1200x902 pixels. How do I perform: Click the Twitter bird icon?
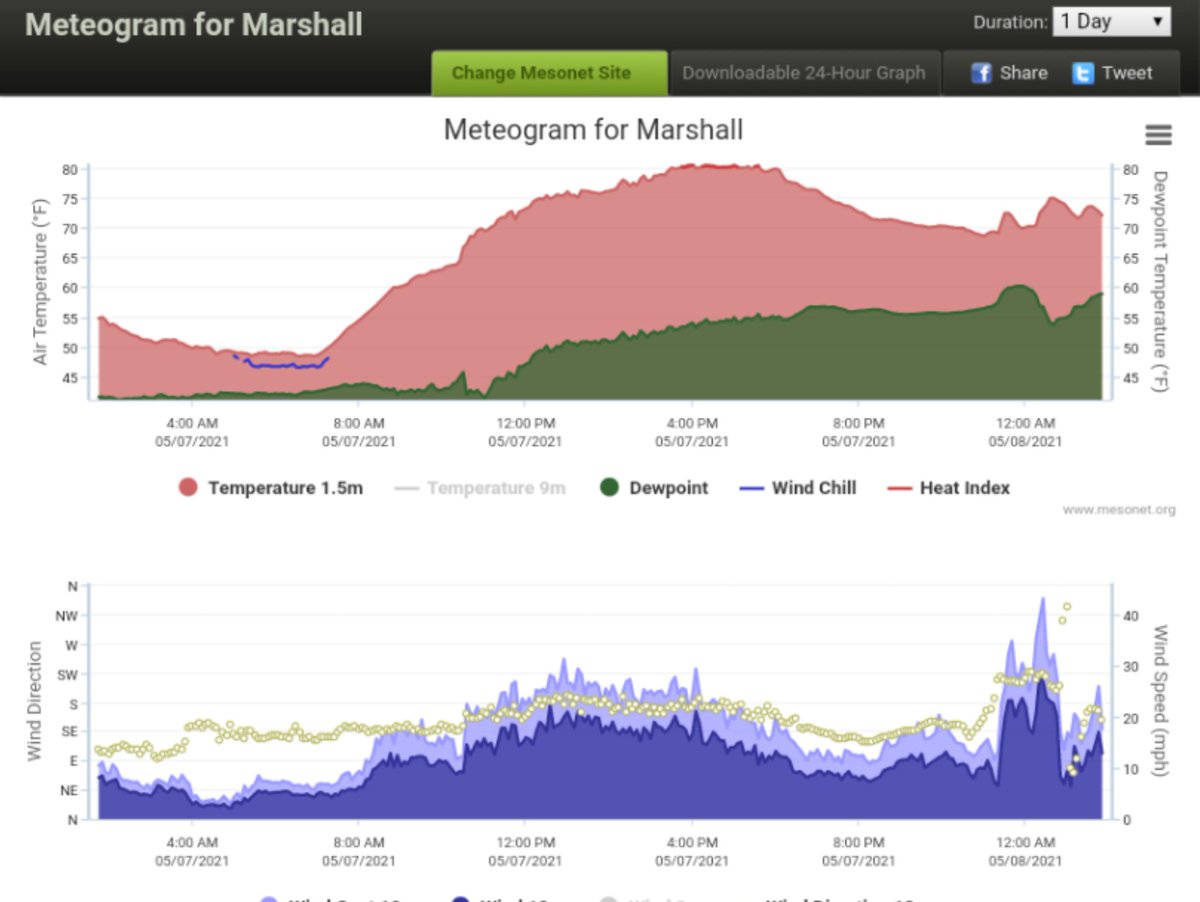pyautogui.click(x=1082, y=73)
